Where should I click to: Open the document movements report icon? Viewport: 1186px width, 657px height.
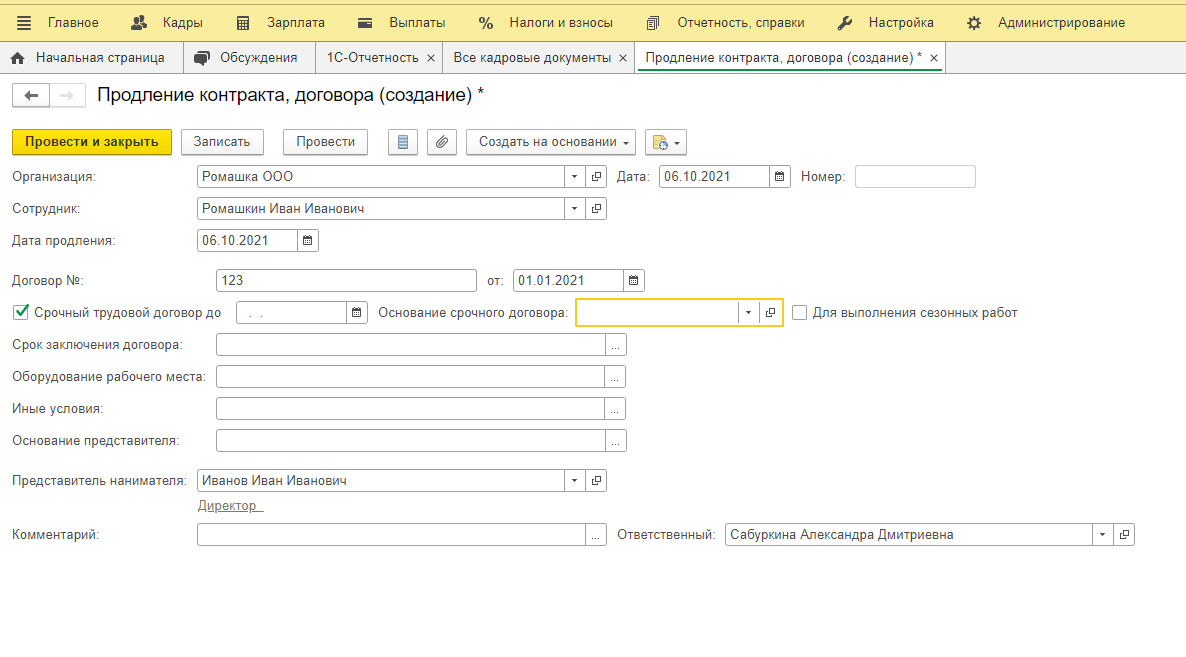[x=403, y=142]
